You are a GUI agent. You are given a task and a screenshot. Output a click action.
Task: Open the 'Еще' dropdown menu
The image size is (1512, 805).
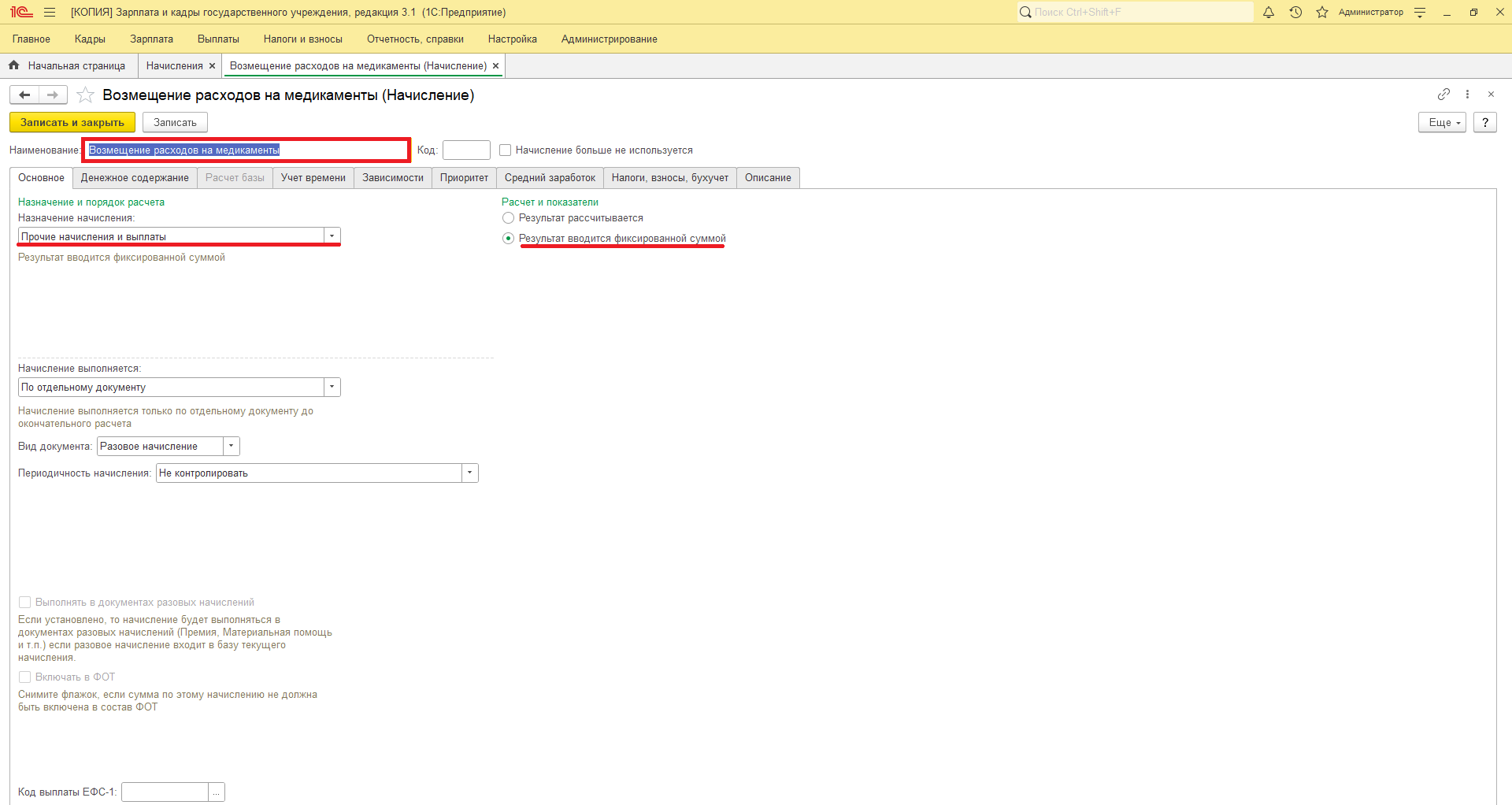click(1443, 122)
